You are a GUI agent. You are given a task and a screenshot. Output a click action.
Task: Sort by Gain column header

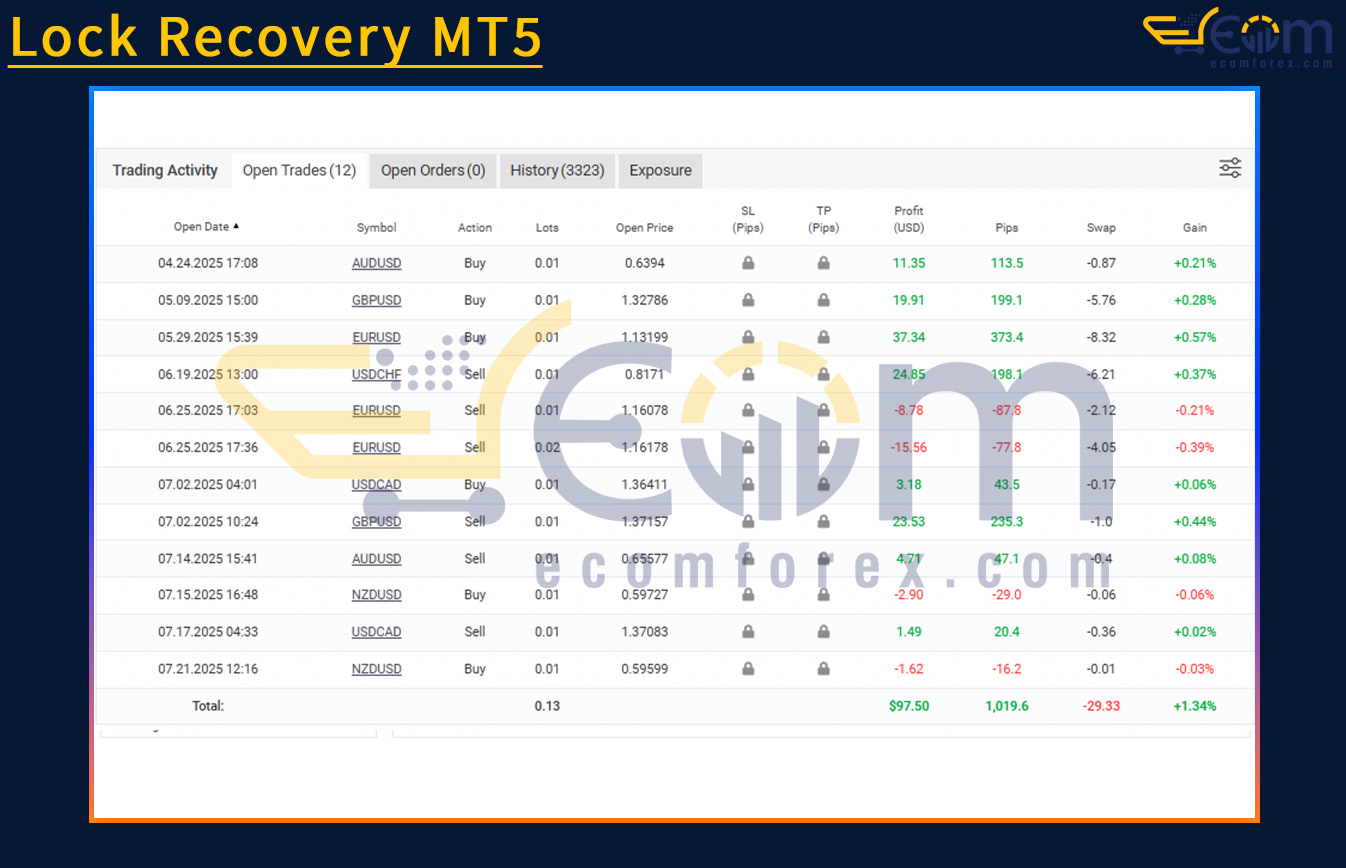coord(1195,228)
